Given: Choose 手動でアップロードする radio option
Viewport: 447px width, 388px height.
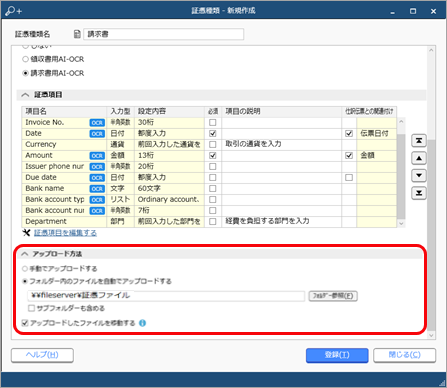Looking at the screenshot, I should pyautogui.click(x=25, y=268).
